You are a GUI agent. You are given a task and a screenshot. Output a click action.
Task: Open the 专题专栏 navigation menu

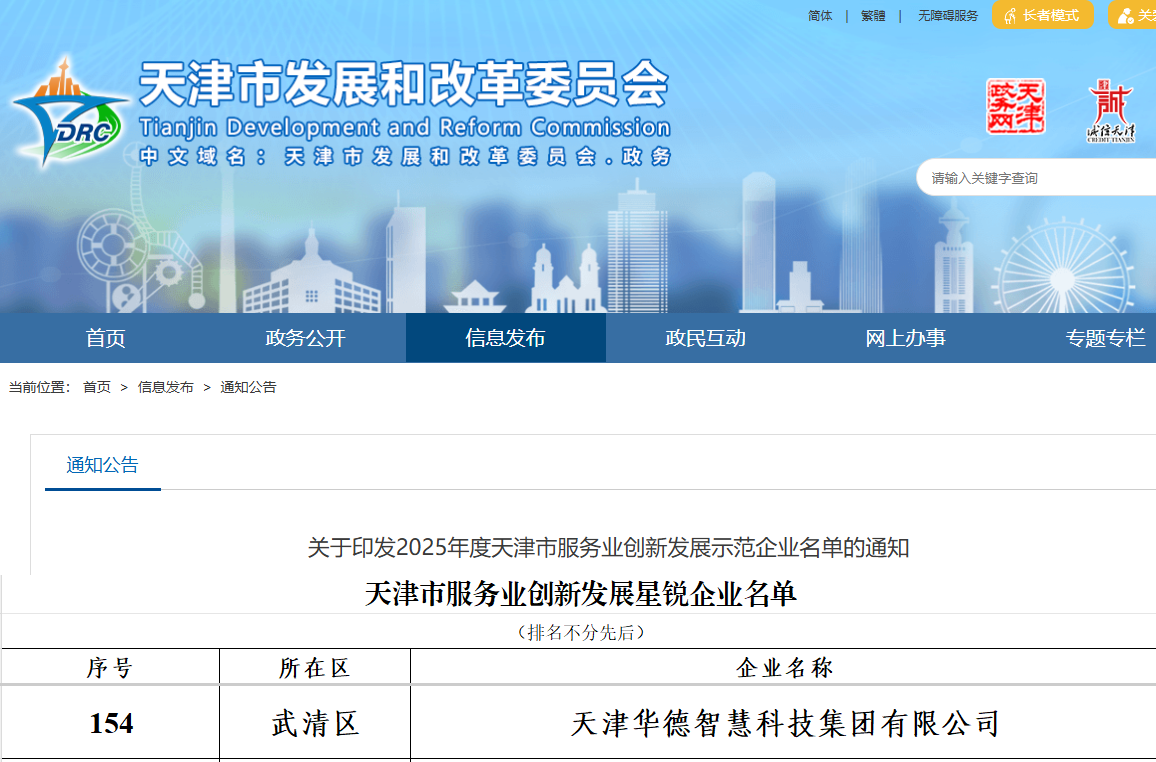pyautogui.click(x=1105, y=338)
